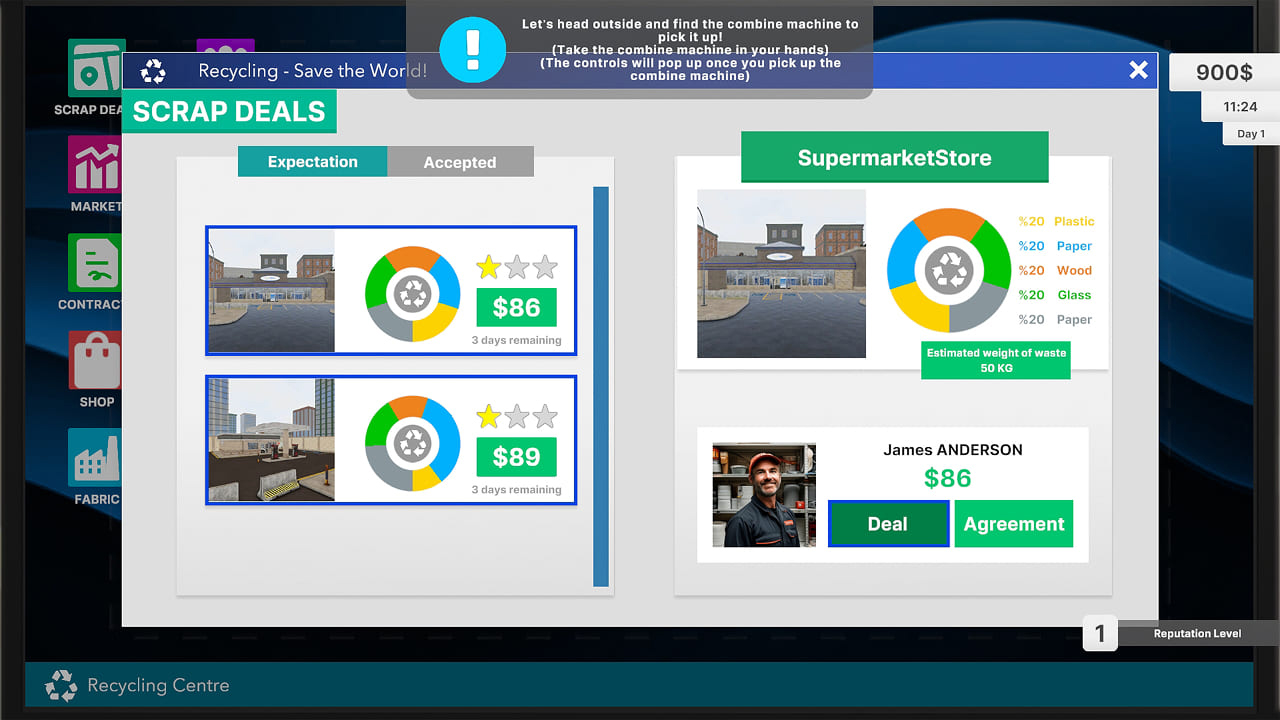Click the Deal button for James Anderson
Screen dimensions: 1280x720
pos(888,523)
